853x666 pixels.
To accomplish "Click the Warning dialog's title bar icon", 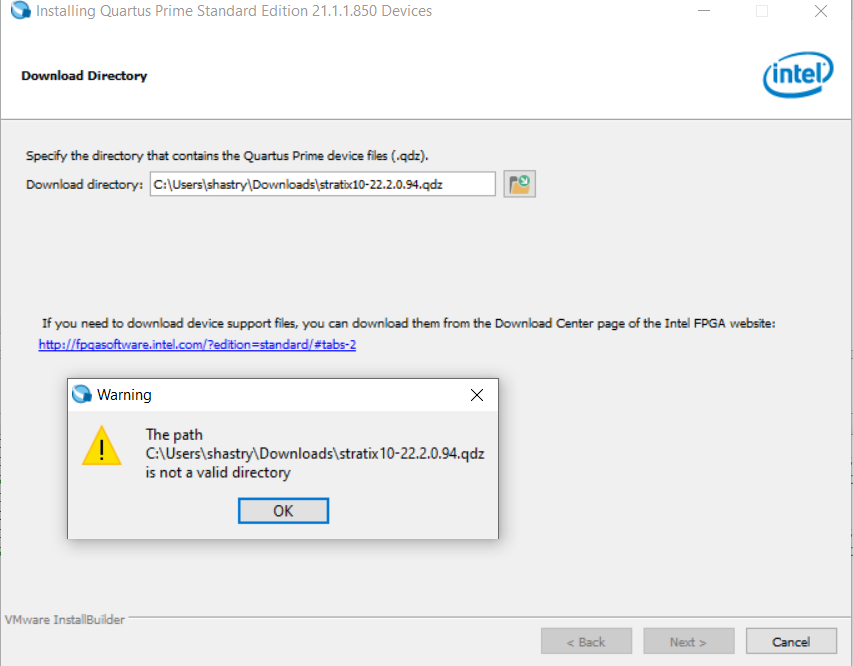I will tap(82, 394).
